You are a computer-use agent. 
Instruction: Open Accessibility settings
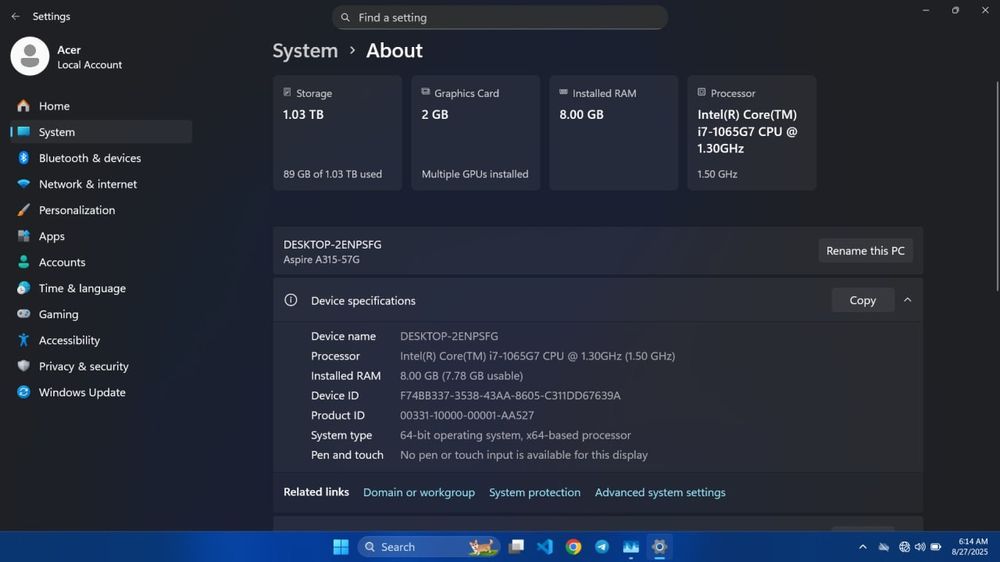pos(101,341)
